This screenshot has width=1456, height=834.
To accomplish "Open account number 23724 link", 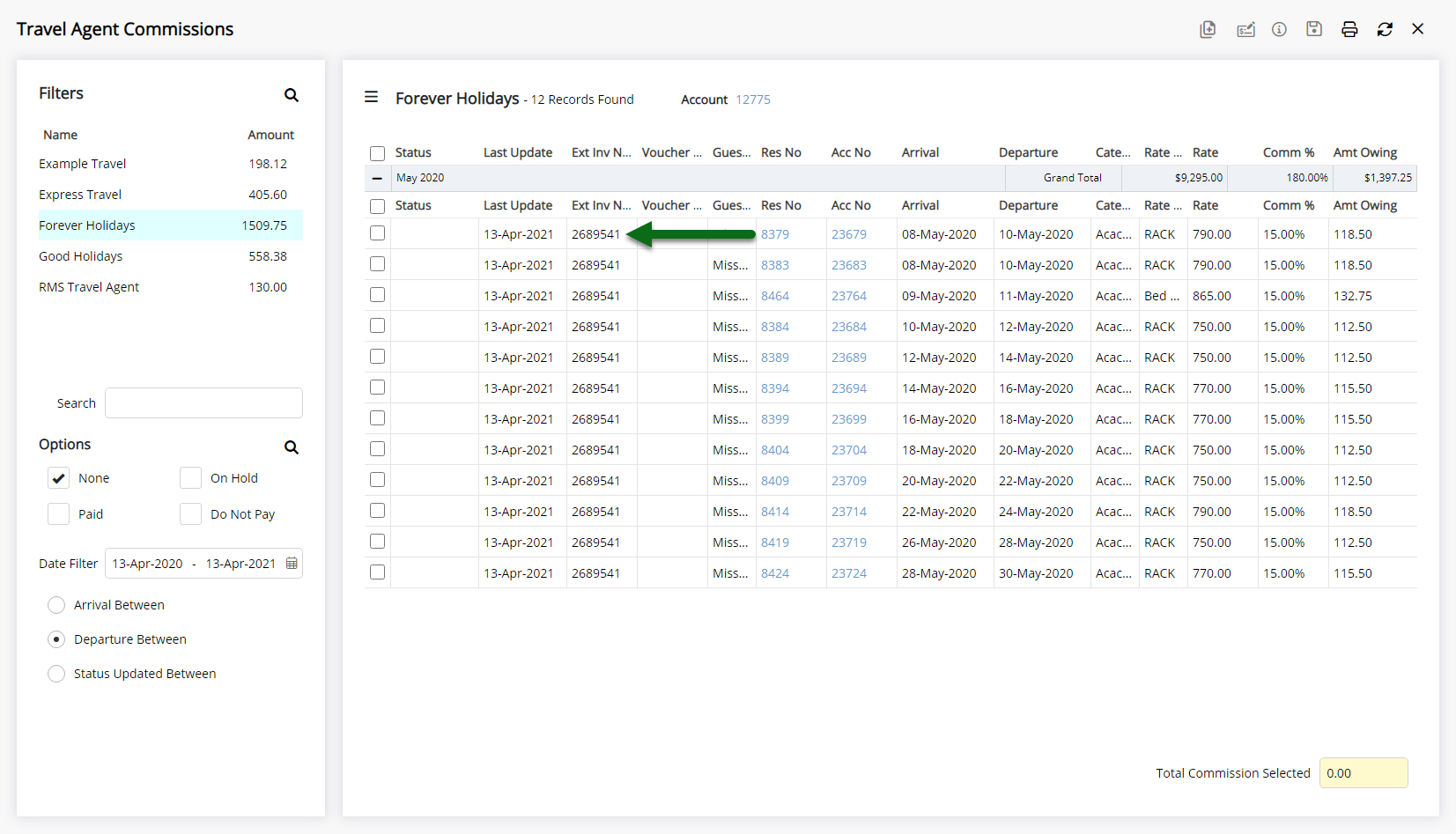I will click(x=849, y=573).
